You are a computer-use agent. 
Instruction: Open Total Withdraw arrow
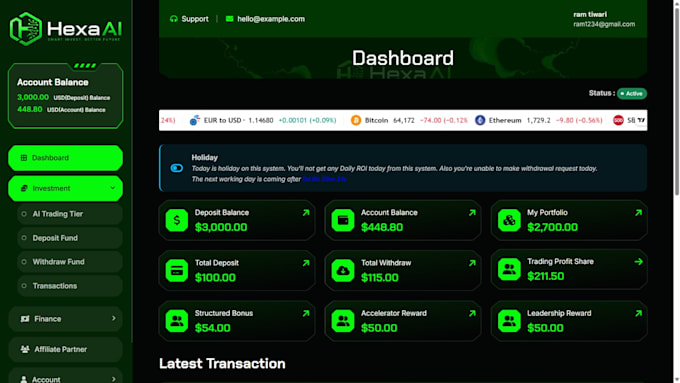pos(472,263)
